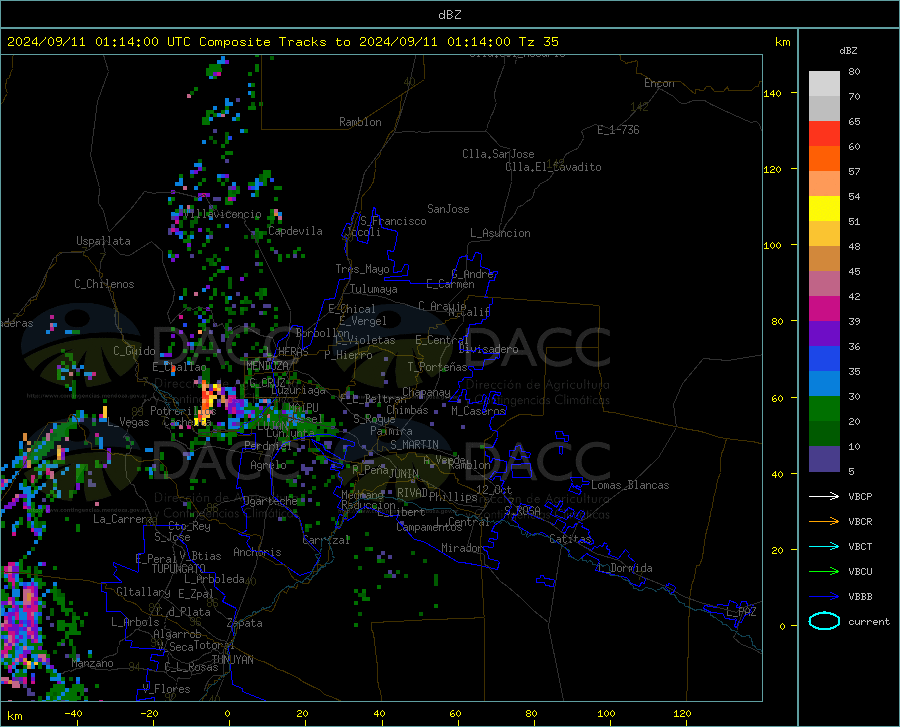Click the 'L_Vegas' map label

pyautogui.click(x=129, y=422)
